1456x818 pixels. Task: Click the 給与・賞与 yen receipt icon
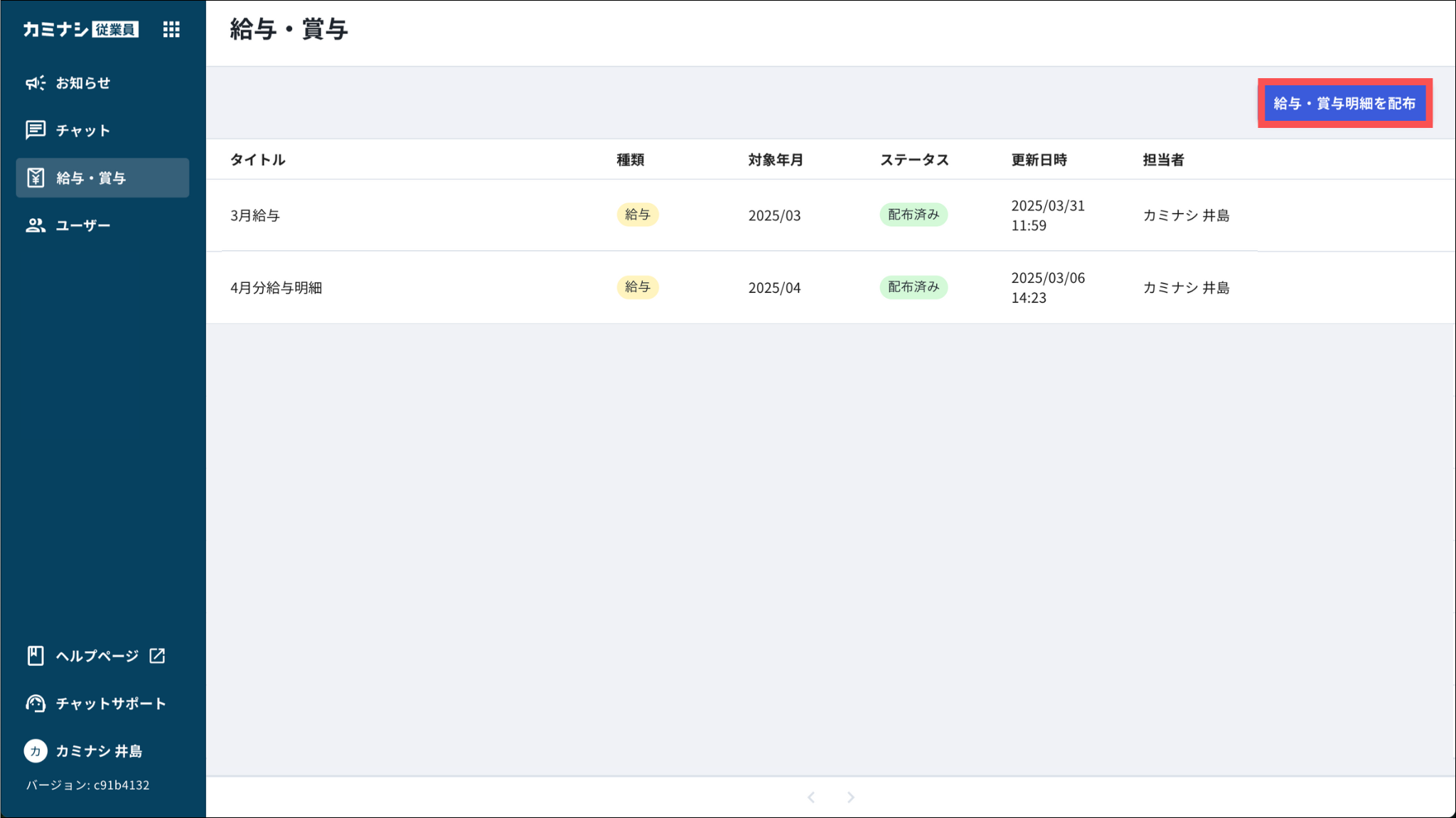[x=36, y=178]
